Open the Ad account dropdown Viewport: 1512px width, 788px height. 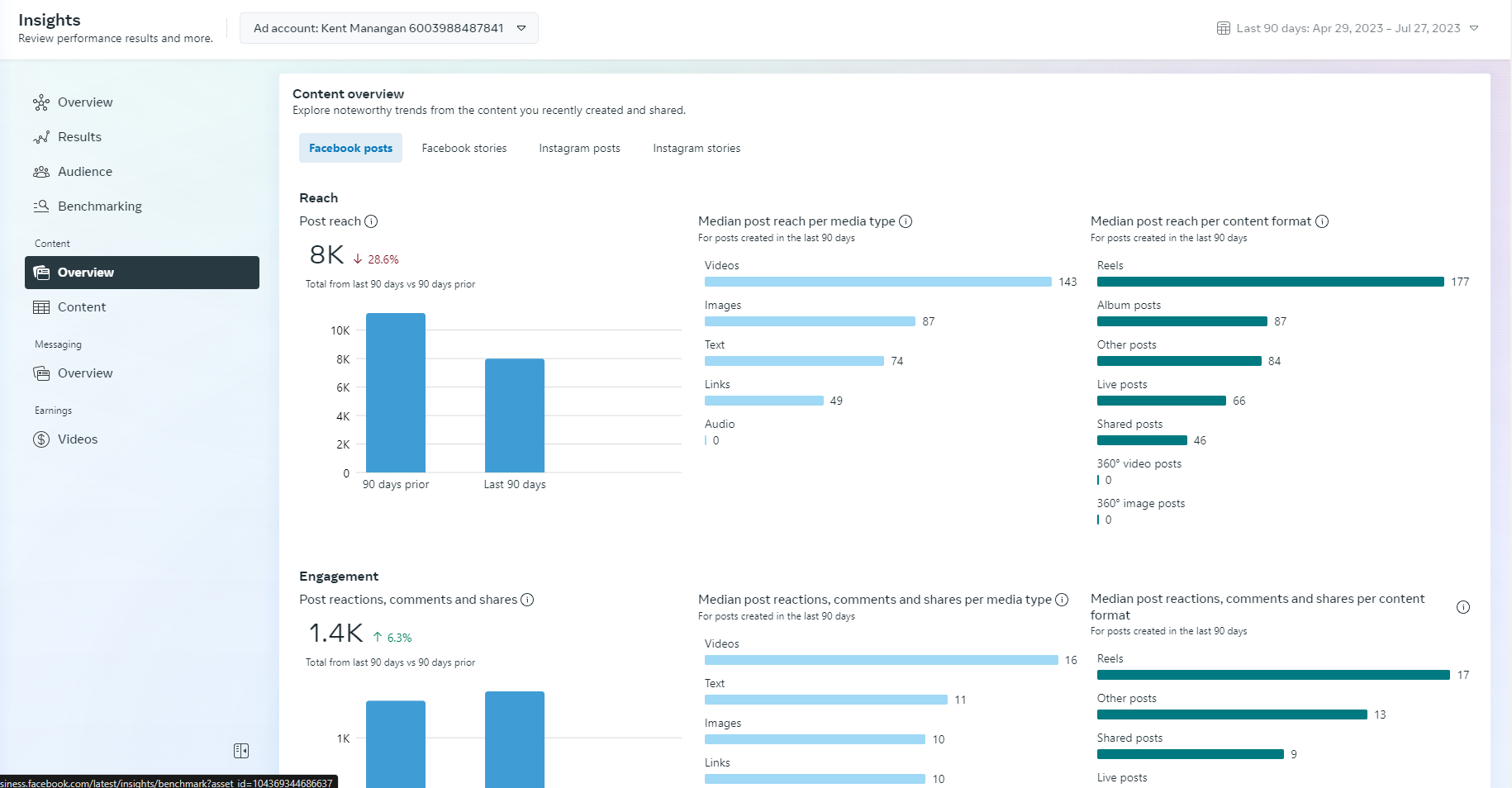click(x=388, y=28)
